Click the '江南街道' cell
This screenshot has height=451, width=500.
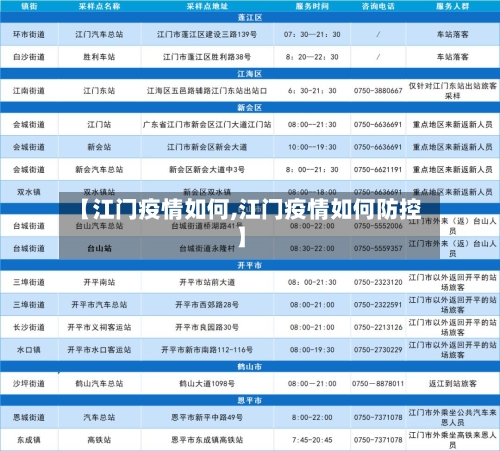point(29,91)
